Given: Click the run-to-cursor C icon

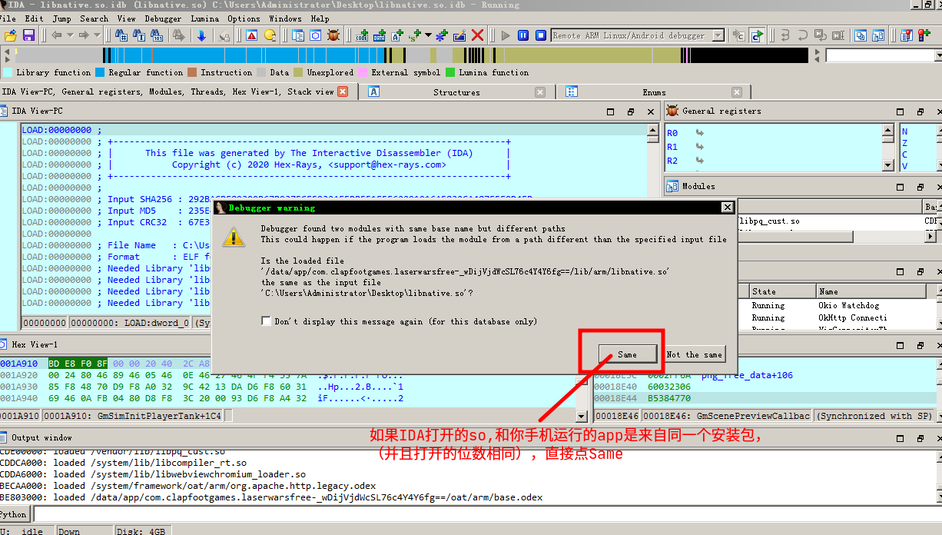Looking at the screenshot, I should pos(757,36).
